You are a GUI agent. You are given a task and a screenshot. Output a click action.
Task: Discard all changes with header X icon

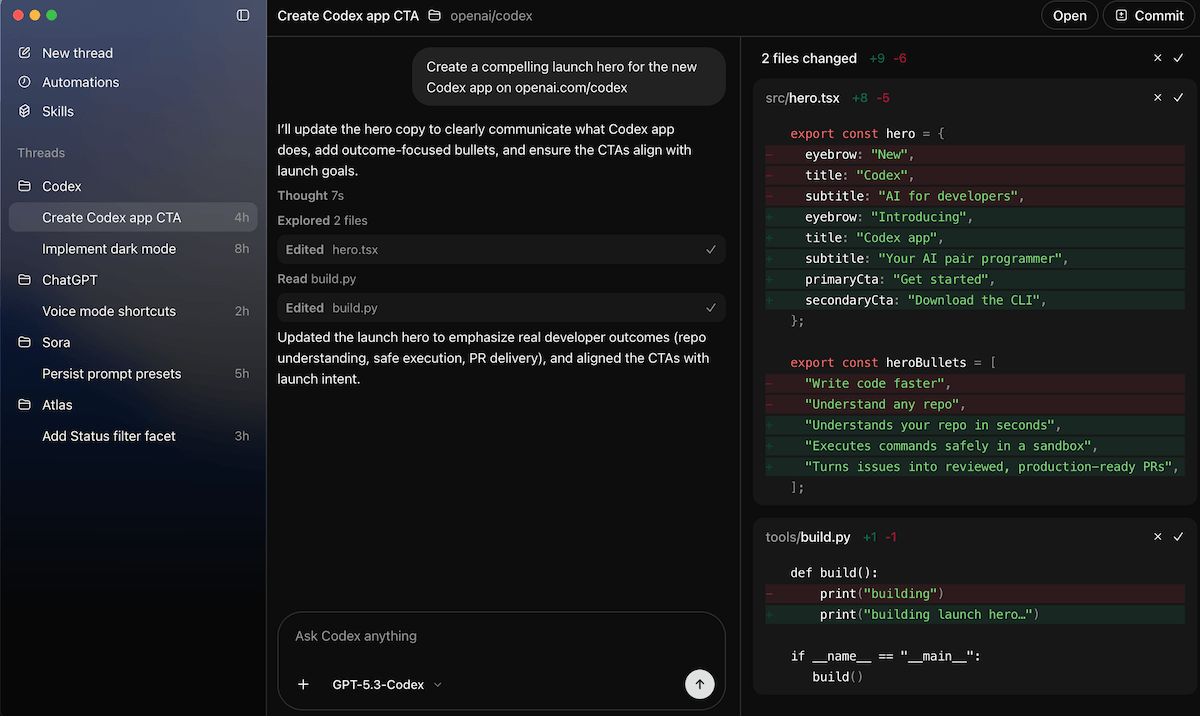pos(1158,58)
